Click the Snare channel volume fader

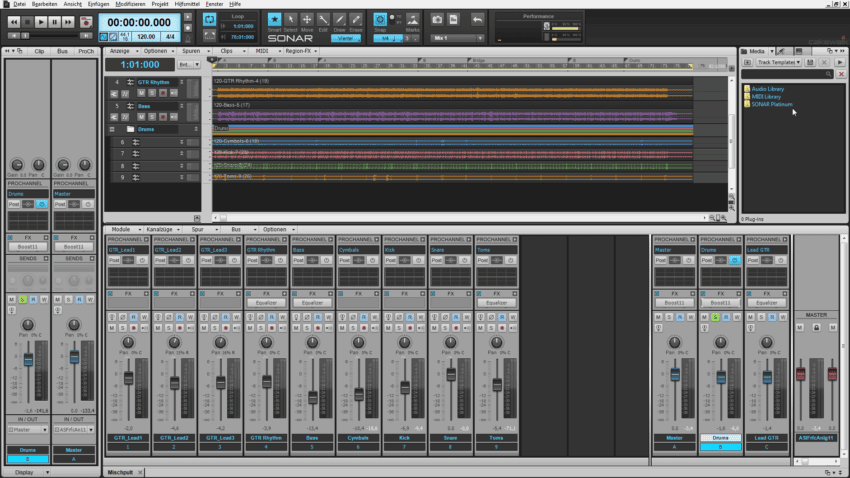click(451, 374)
